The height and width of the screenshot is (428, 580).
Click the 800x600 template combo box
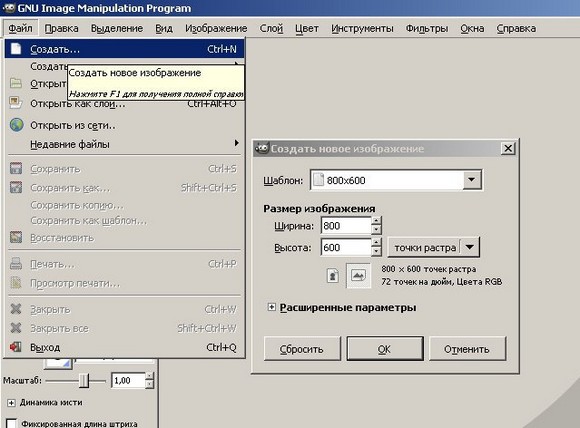pos(396,180)
